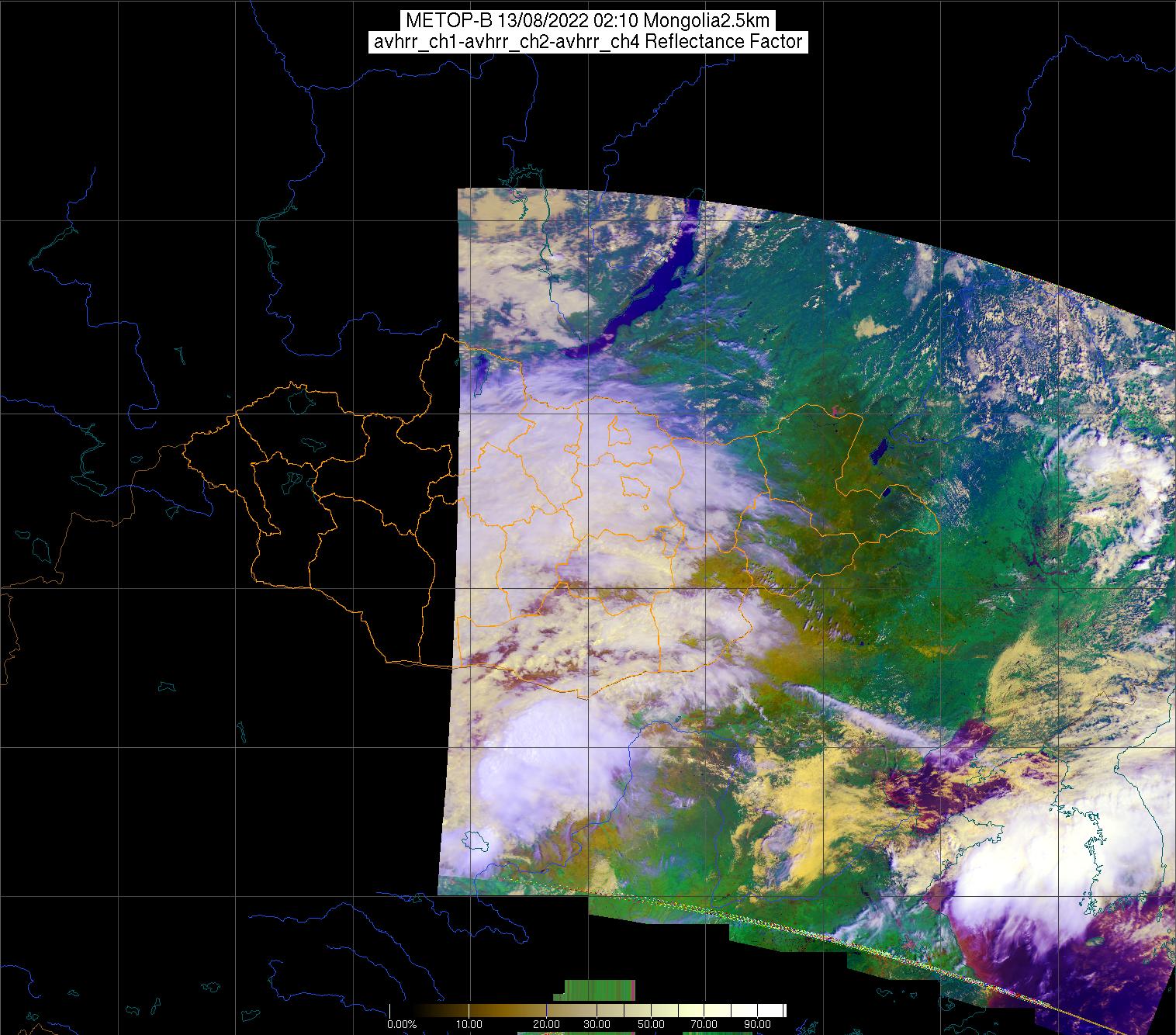Image resolution: width=1176 pixels, height=1035 pixels.
Task: Pick the "0.00%" label on the color scale
Action: coord(402,1025)
